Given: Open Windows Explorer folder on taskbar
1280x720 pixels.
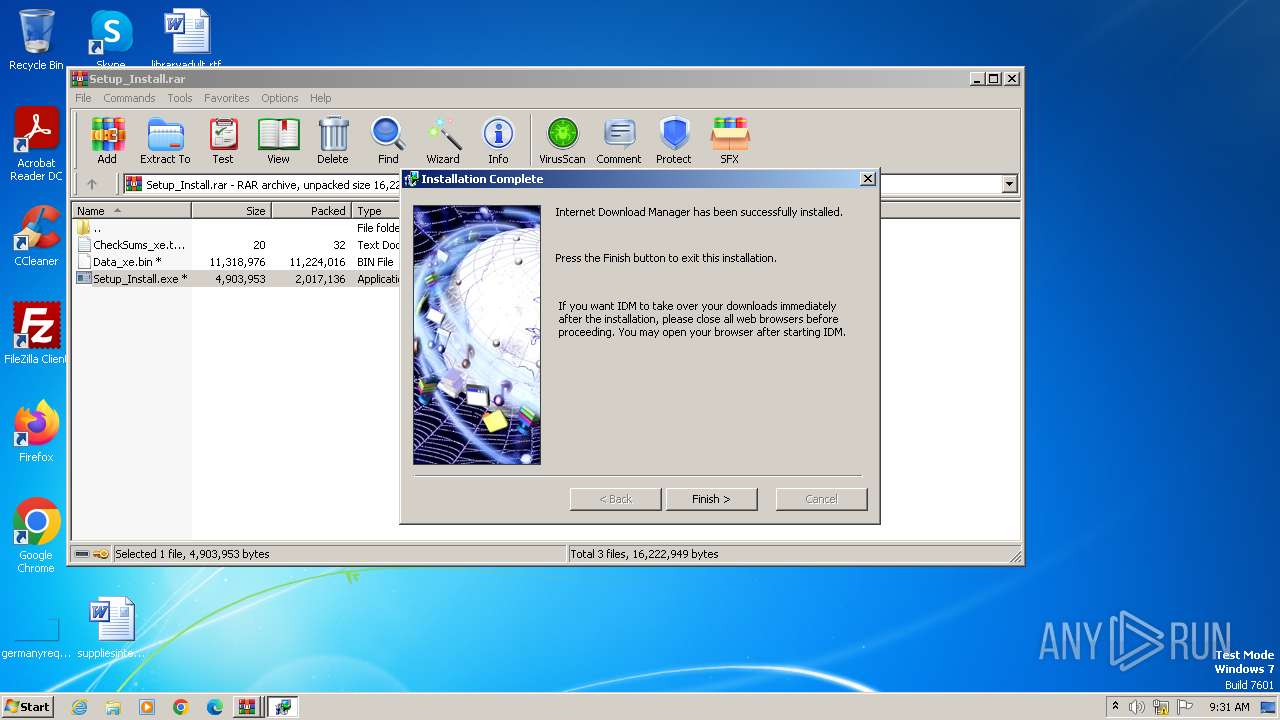Looking at the screenshot, I should (113, 707).
